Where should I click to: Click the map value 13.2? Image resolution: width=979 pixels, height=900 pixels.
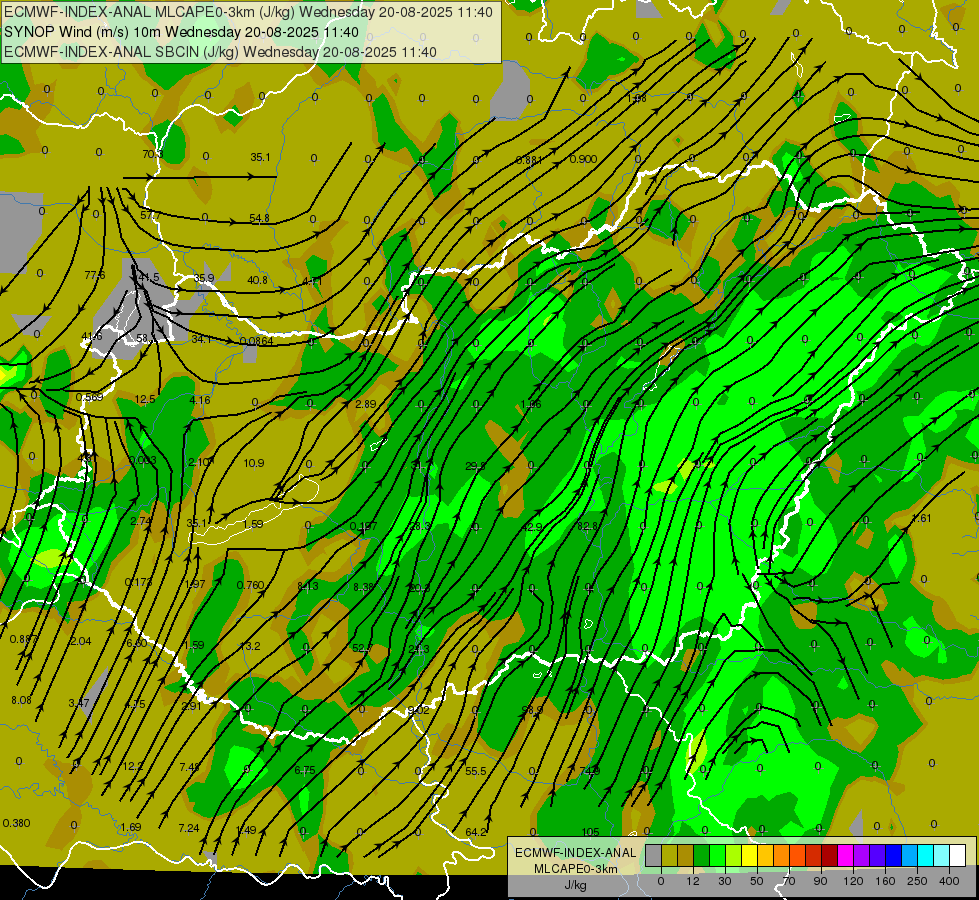coord(250,646)
